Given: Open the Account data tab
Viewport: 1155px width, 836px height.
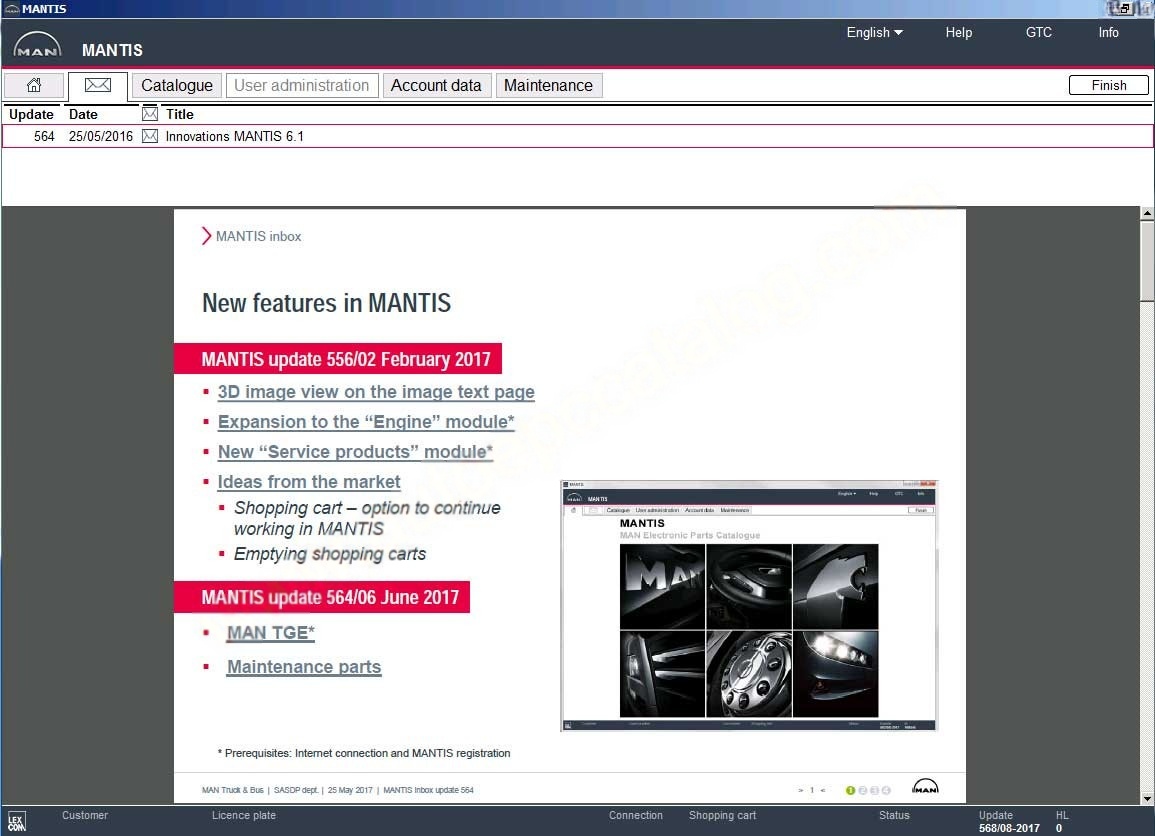Looking at the screenshot, I should [436, 86].
